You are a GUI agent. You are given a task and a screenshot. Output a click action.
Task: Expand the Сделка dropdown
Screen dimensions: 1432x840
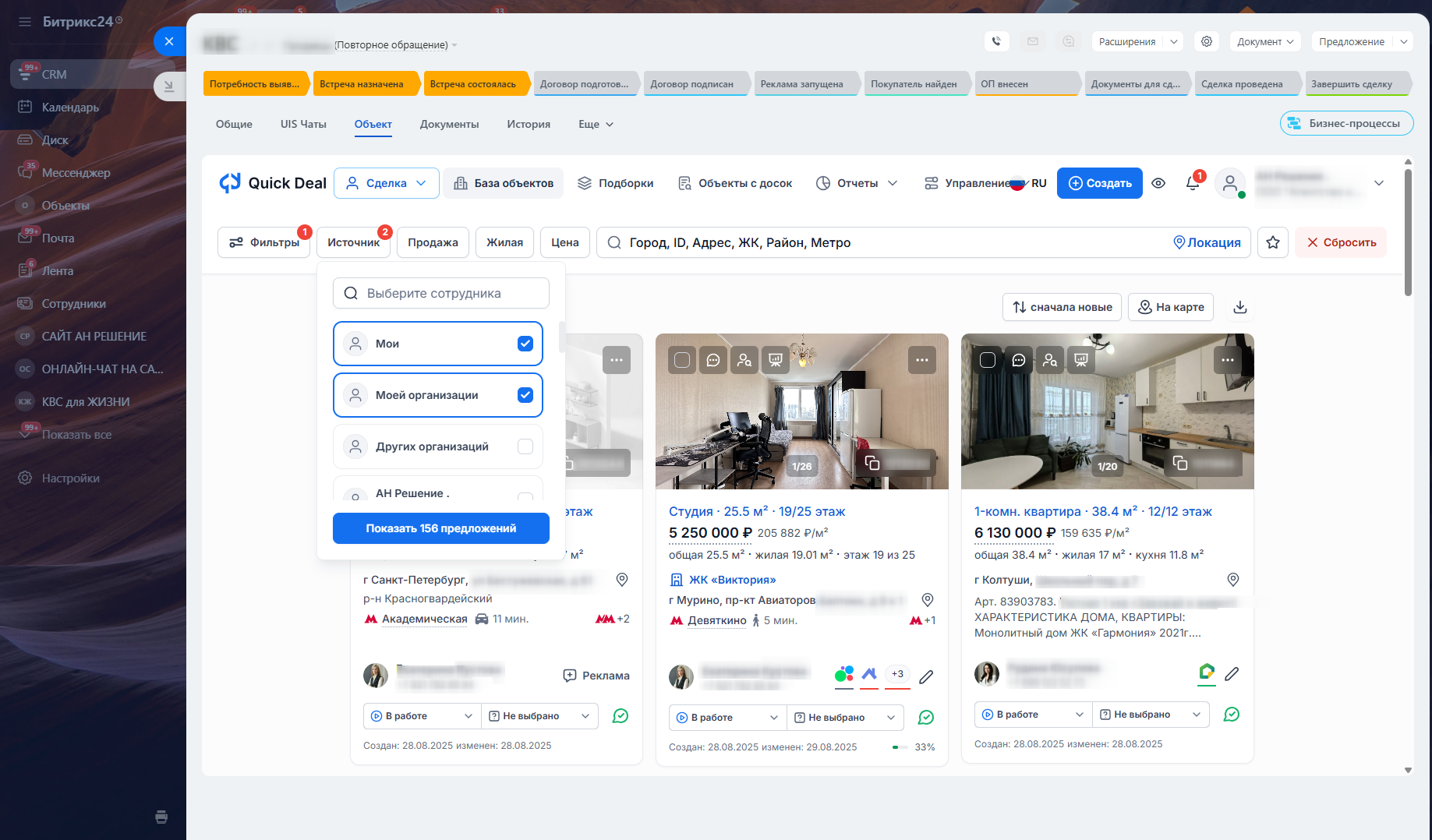click(x=387, y=183)
